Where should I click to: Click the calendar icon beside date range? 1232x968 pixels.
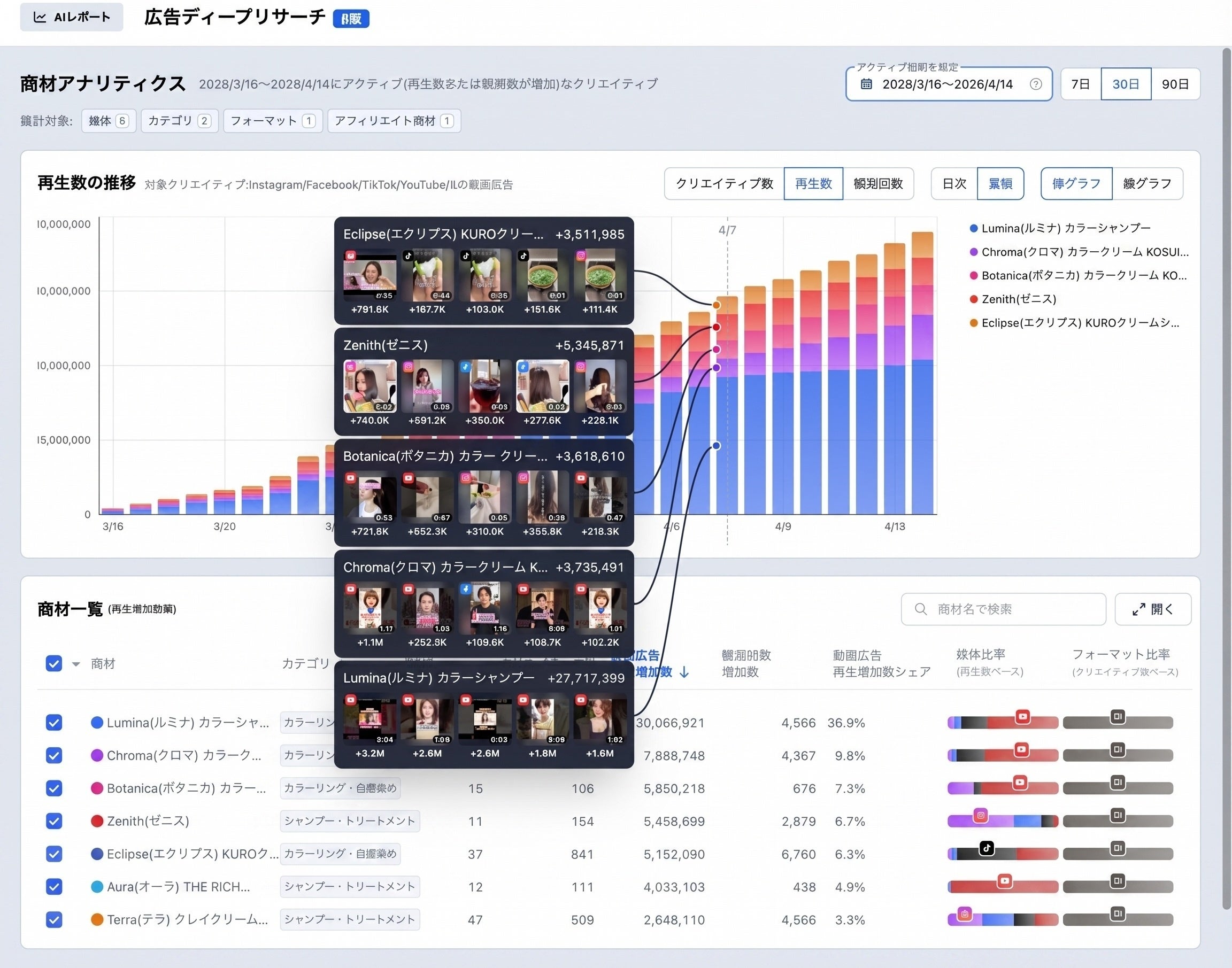click(x=866, y=84)
